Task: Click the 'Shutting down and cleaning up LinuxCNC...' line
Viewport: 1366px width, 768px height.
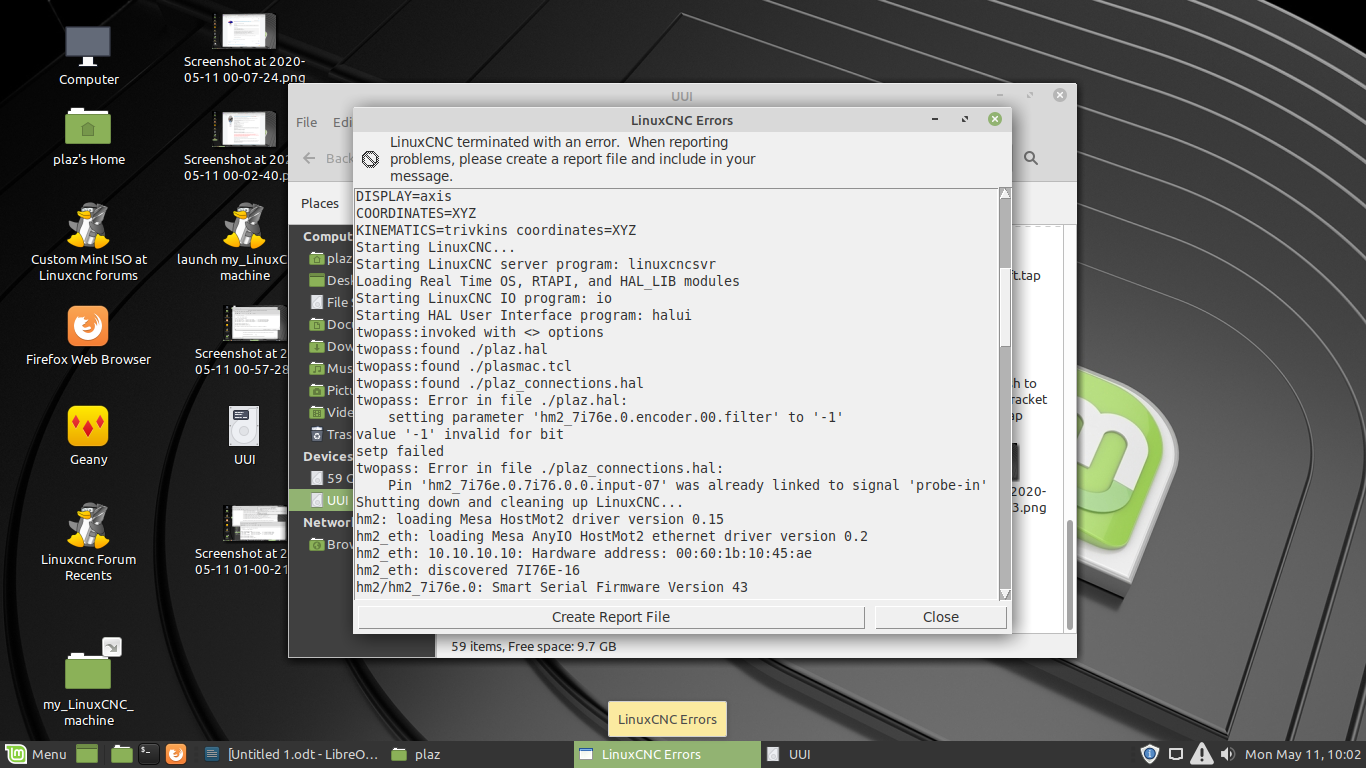Action: pyautogui.click(x=520, y=502)
